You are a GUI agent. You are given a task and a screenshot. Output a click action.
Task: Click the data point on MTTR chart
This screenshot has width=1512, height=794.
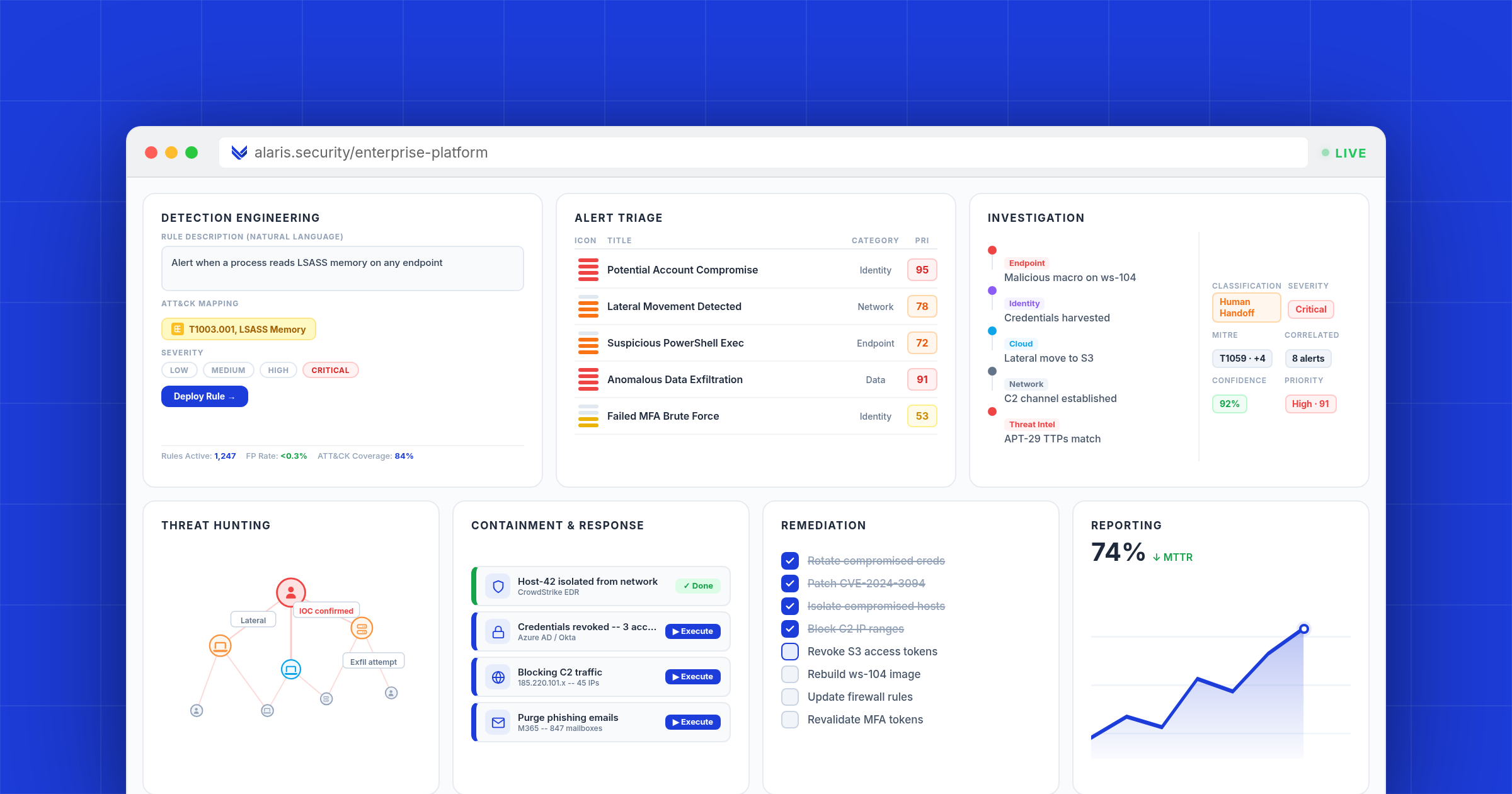[x=1304, y=629]
